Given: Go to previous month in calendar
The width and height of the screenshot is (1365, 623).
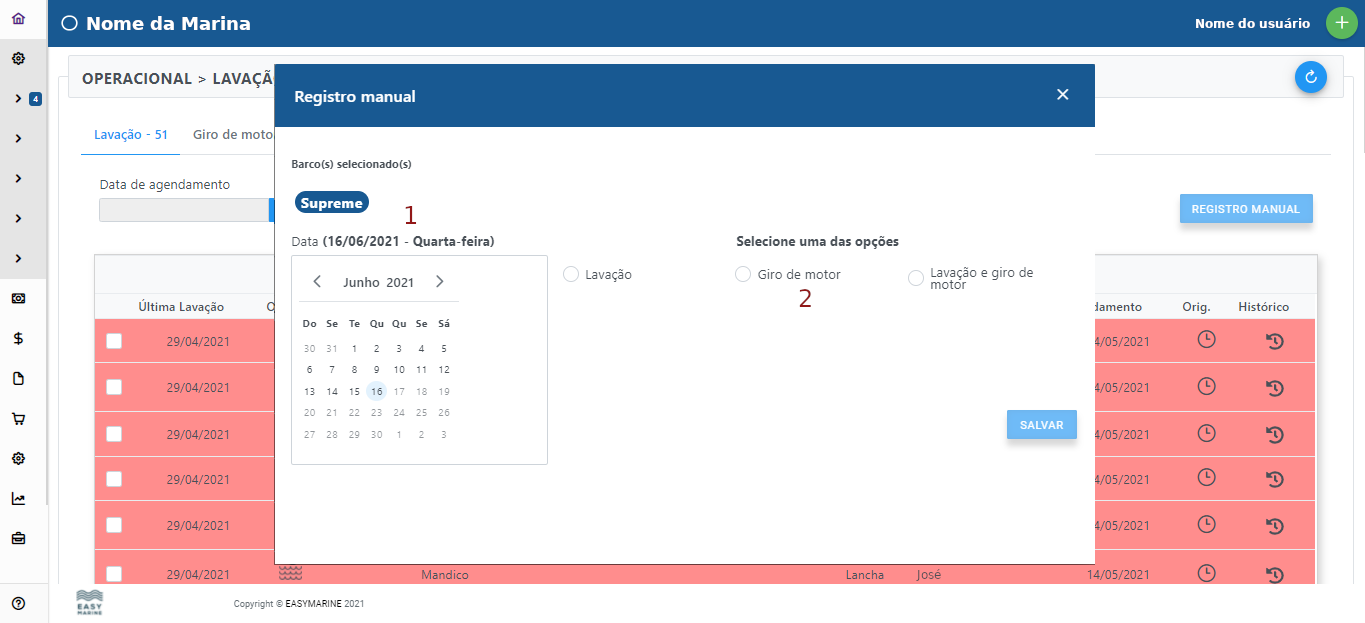Looking at the screenshot, I should (x=317, y=282).
